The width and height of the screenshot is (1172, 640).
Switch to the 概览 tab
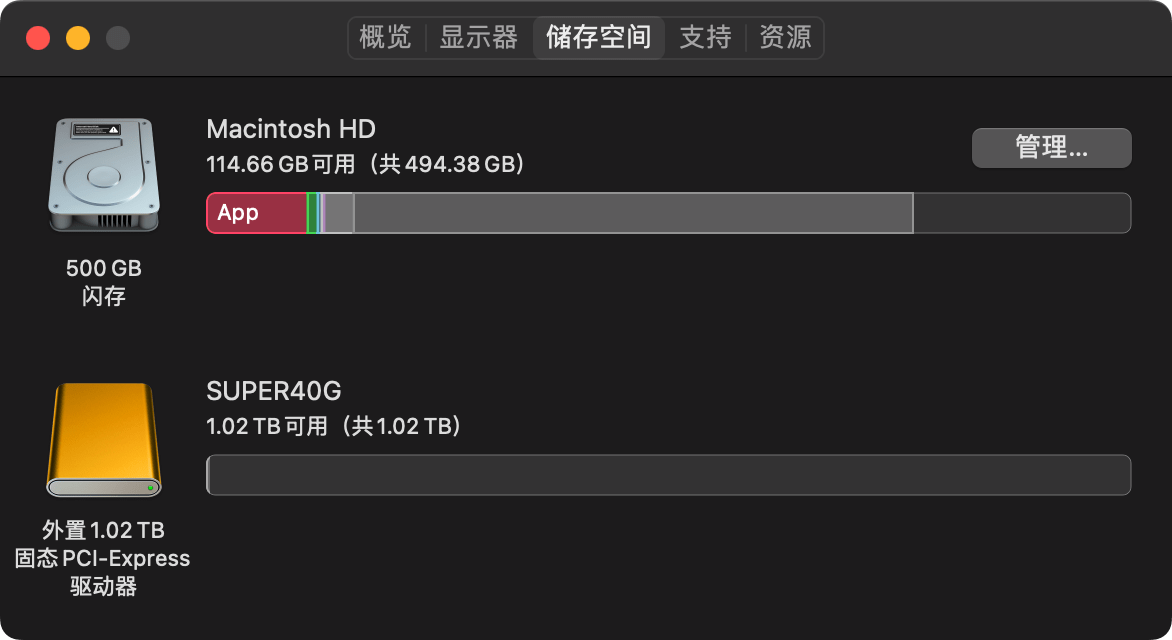[x=386, y=37]
